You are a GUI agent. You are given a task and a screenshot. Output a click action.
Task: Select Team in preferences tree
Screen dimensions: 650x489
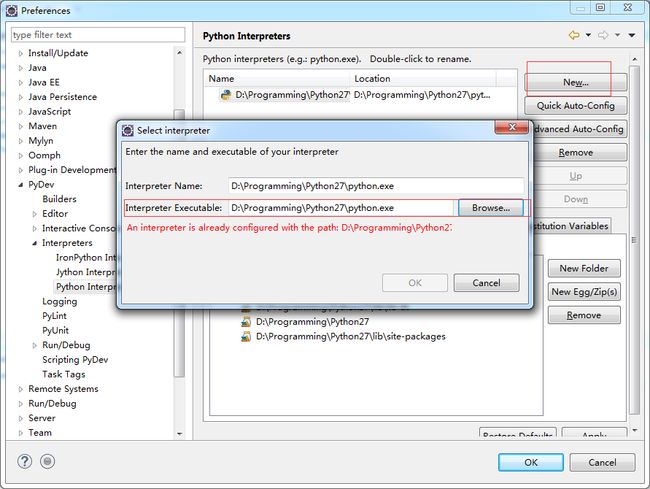40,433
